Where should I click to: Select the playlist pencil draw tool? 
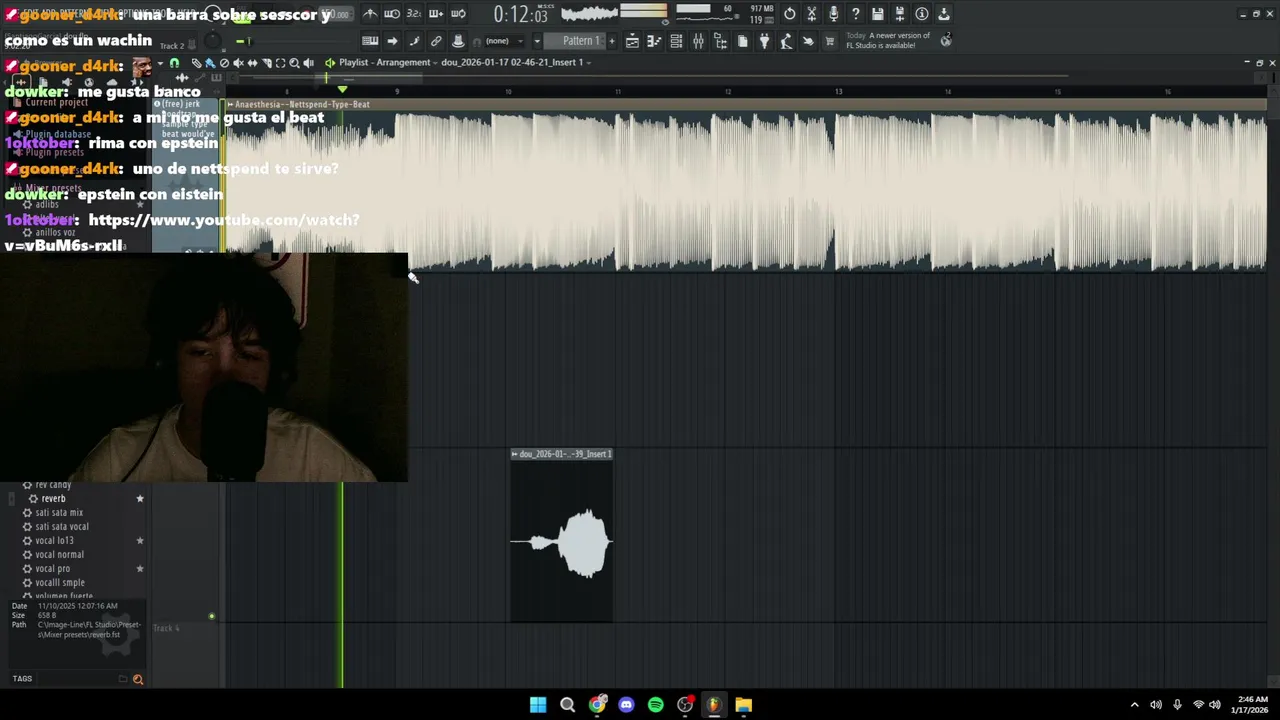pos(196,62)
